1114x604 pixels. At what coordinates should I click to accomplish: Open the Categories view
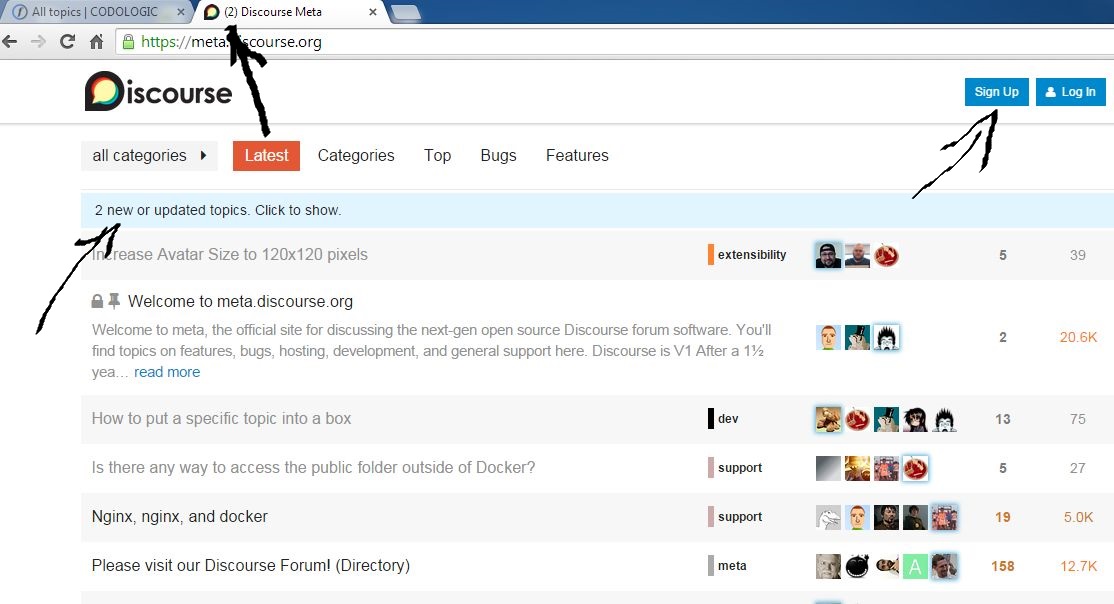click(x=356, y=156)
